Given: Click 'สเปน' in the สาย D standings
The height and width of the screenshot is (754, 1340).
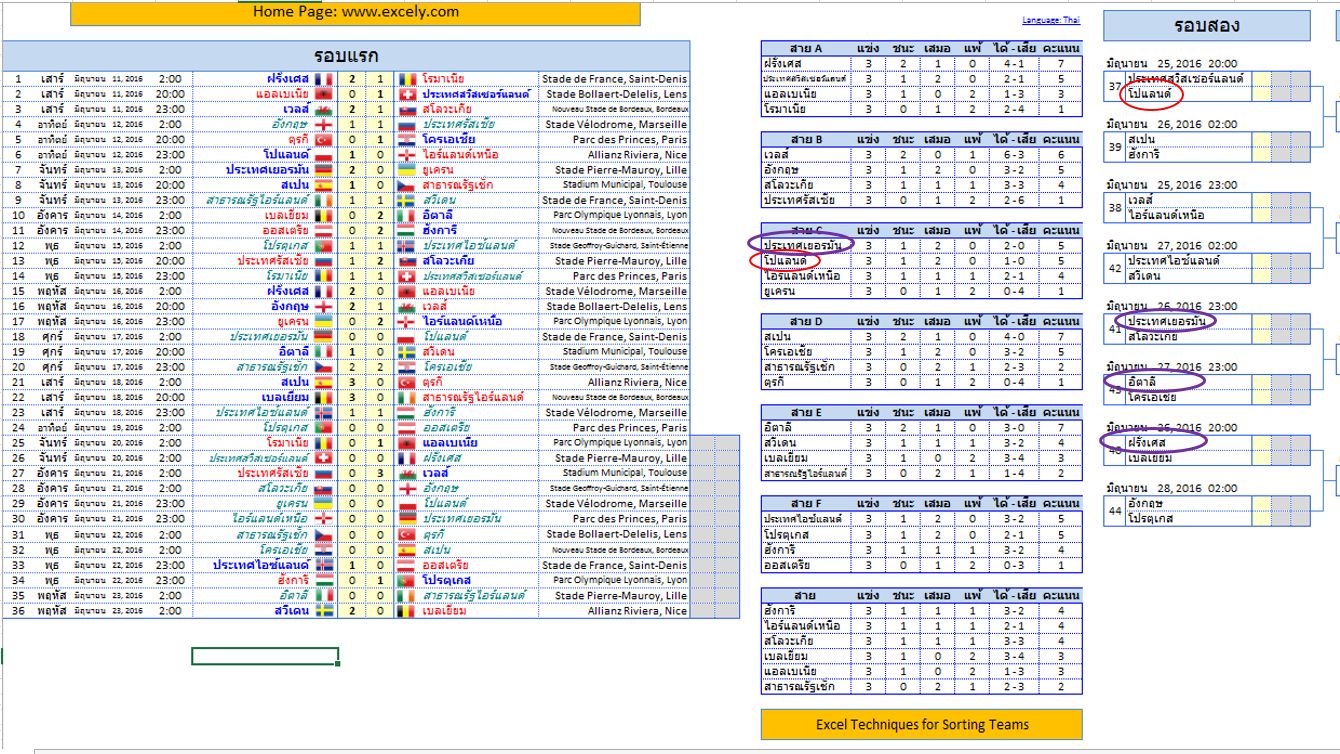Looking at the screenshot, I should coord(777,337).
